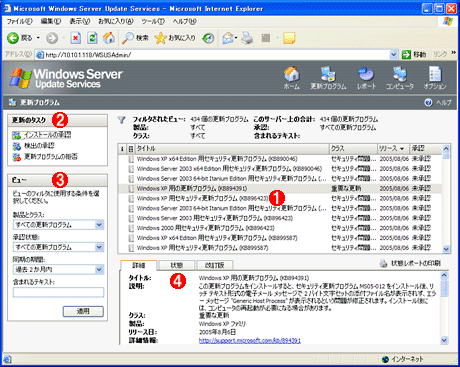Viewport: 460px width, 367px height.
Task: Click 更新プログラムの拒否 link
Action: pos(51,157)
